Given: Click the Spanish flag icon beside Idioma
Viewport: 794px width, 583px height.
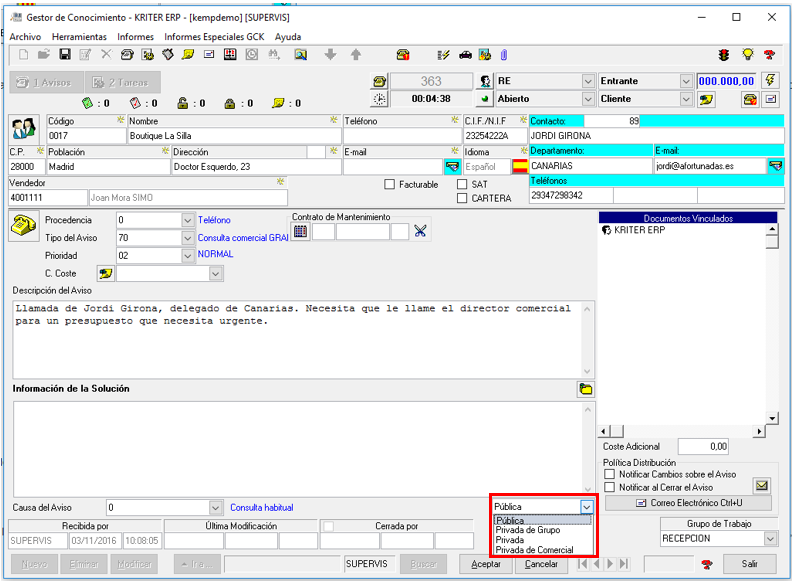Looking at the screenshot, I should [x=520, y=166].
